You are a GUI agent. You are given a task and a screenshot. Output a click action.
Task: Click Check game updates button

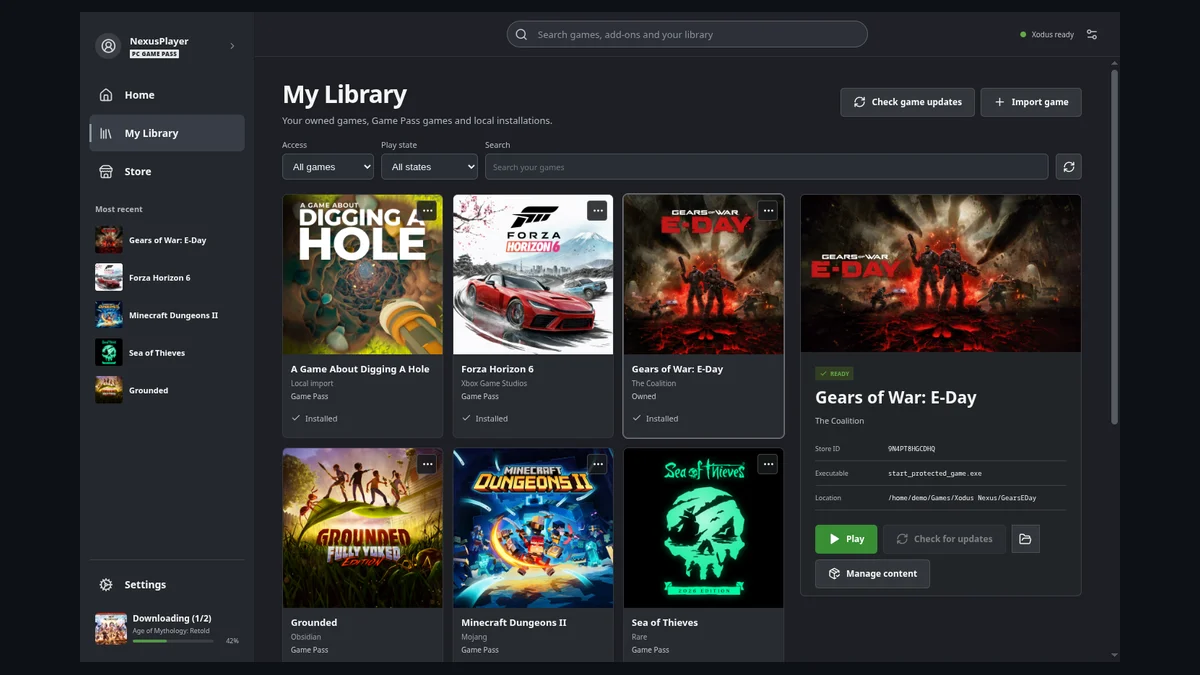[907, 102]
